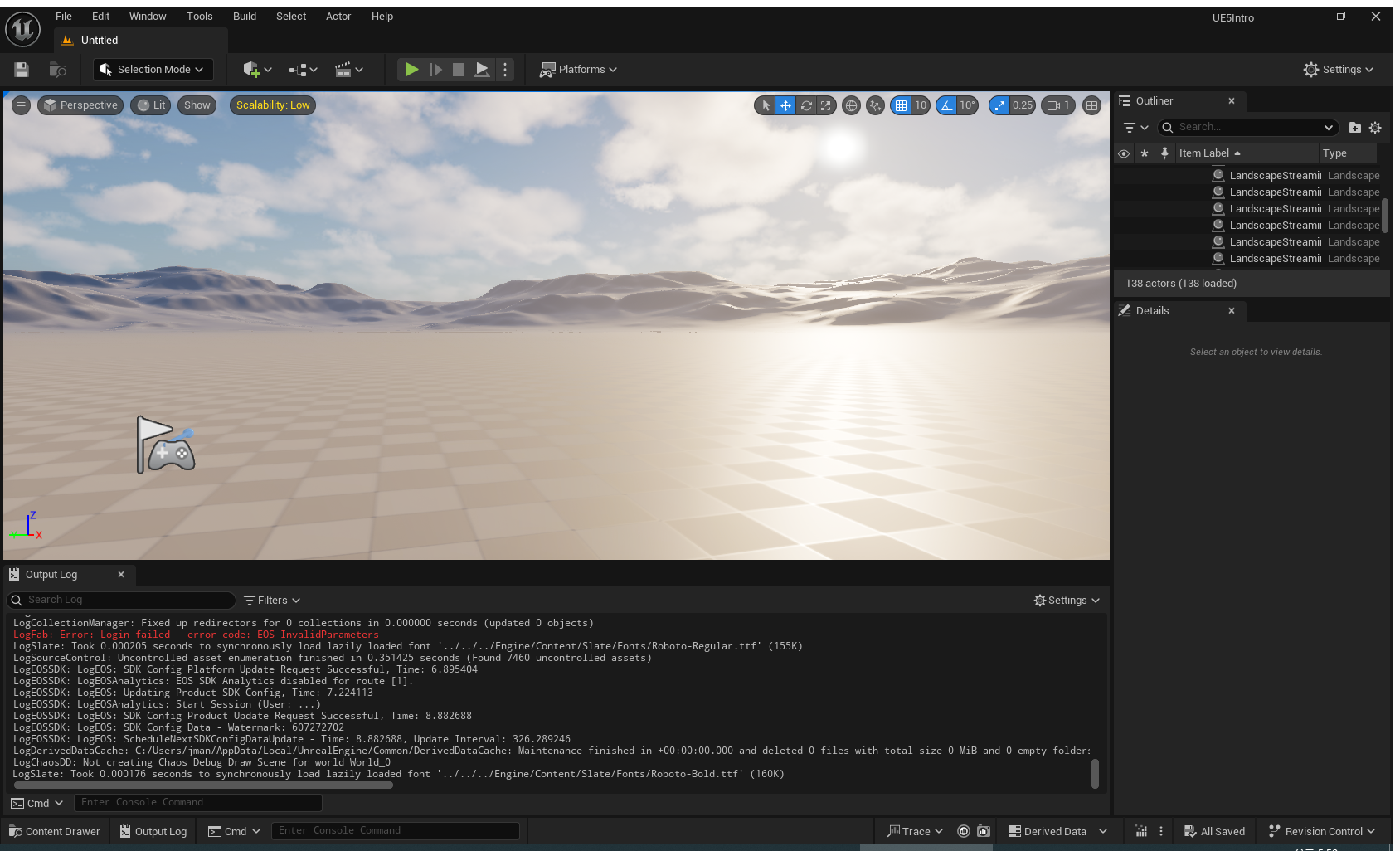Image resolution: width=1400 pixels, height=851 pixels.
Task: Switch to the Details tab
Action: coord(1178,311)
